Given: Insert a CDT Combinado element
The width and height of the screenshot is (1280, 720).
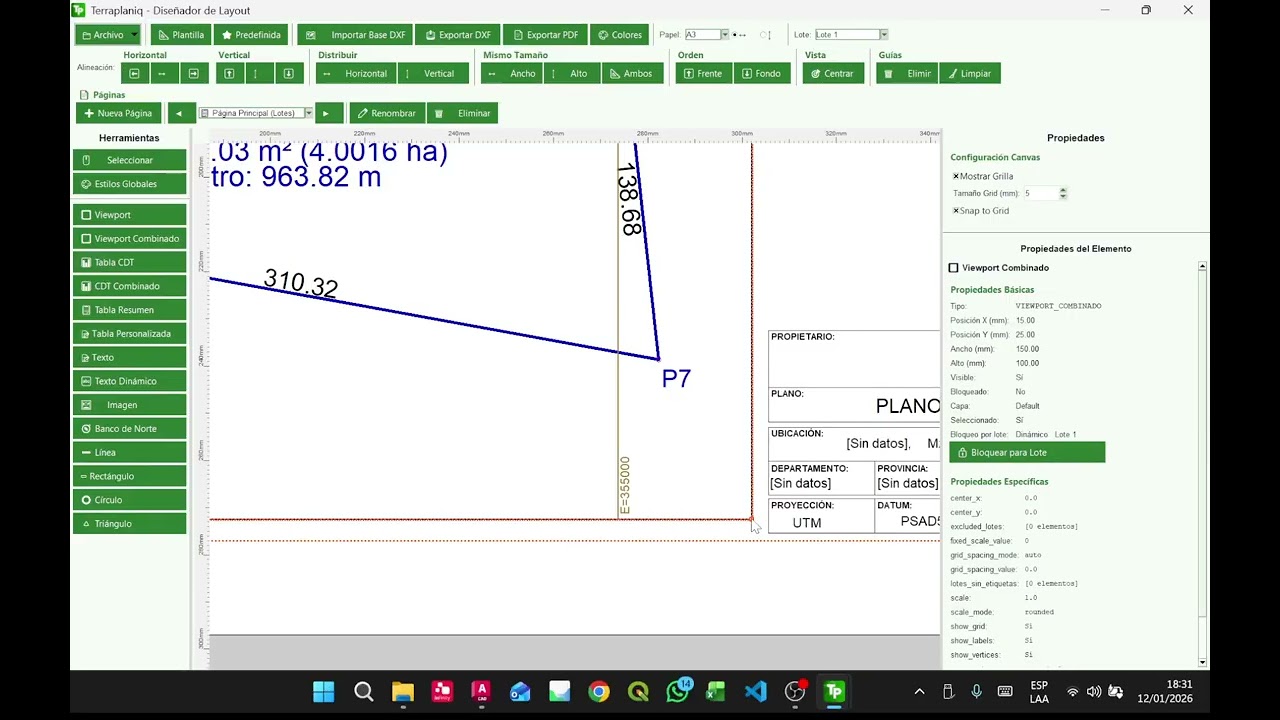Looking at the screenshot, I should click(x=129, y=286).
